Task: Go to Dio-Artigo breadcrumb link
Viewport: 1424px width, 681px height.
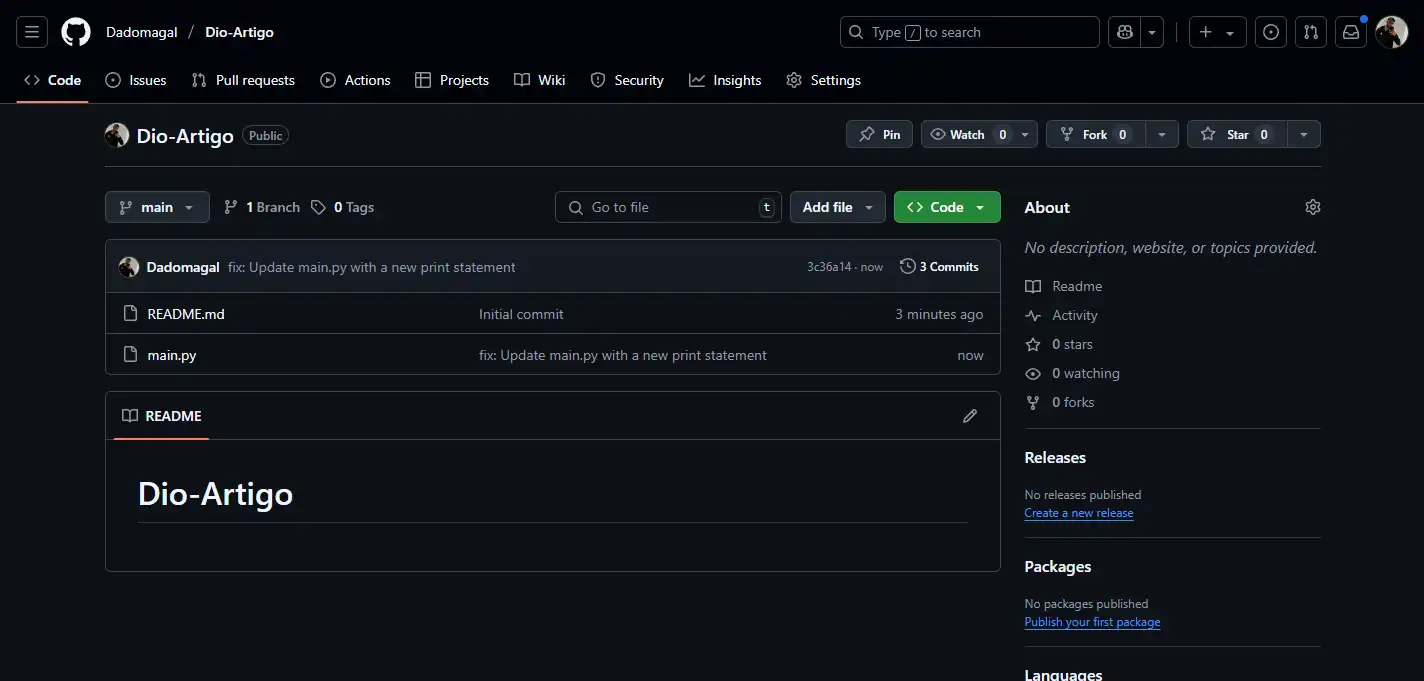Action: 239,32
